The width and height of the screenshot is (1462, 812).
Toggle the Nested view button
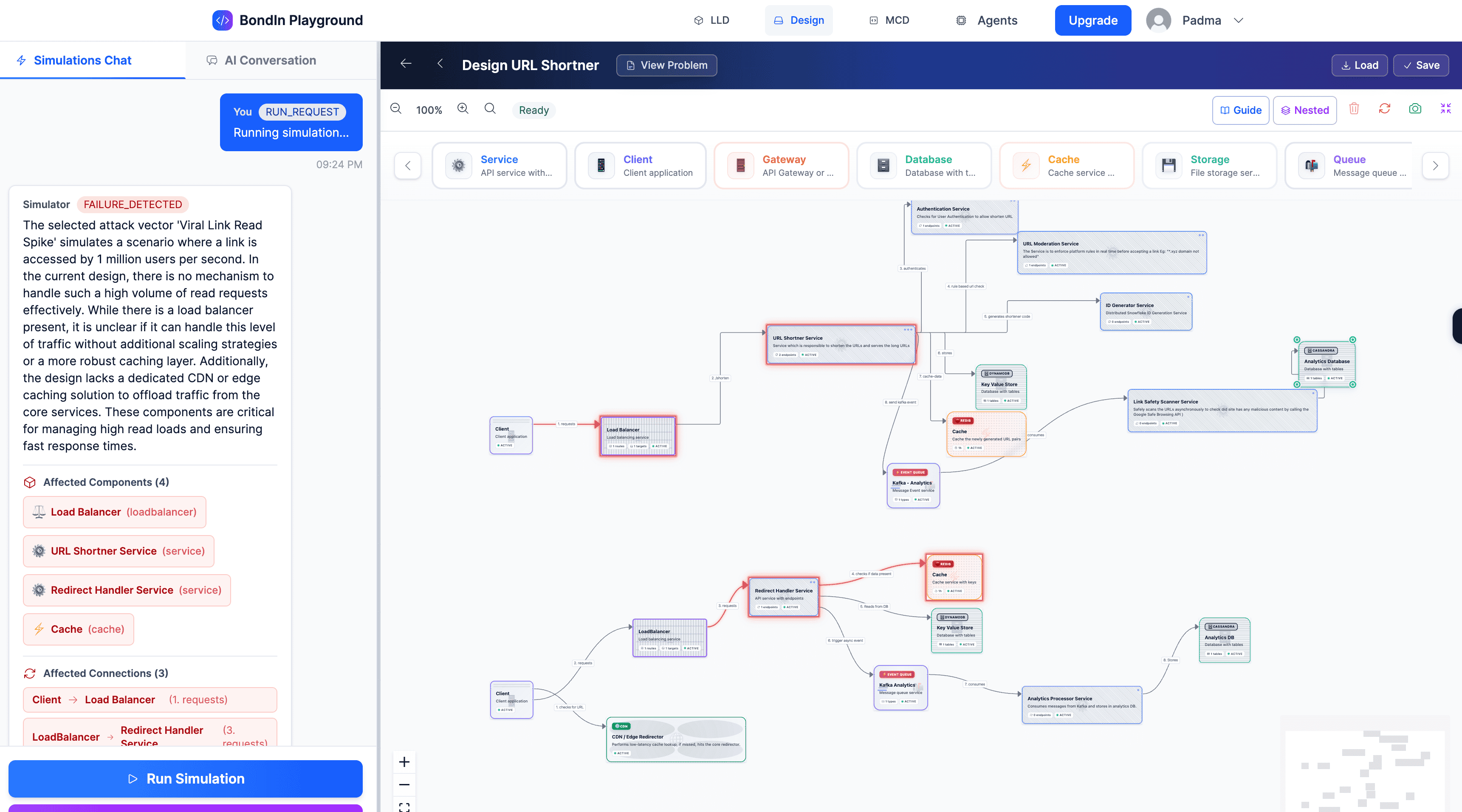[x=1304, y=110]
